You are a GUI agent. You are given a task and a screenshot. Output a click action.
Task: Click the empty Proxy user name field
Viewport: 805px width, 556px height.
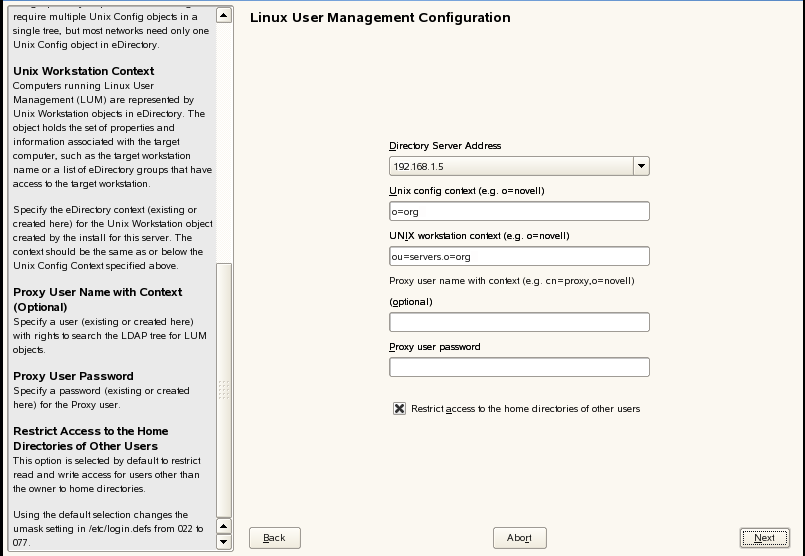(519, 322)
